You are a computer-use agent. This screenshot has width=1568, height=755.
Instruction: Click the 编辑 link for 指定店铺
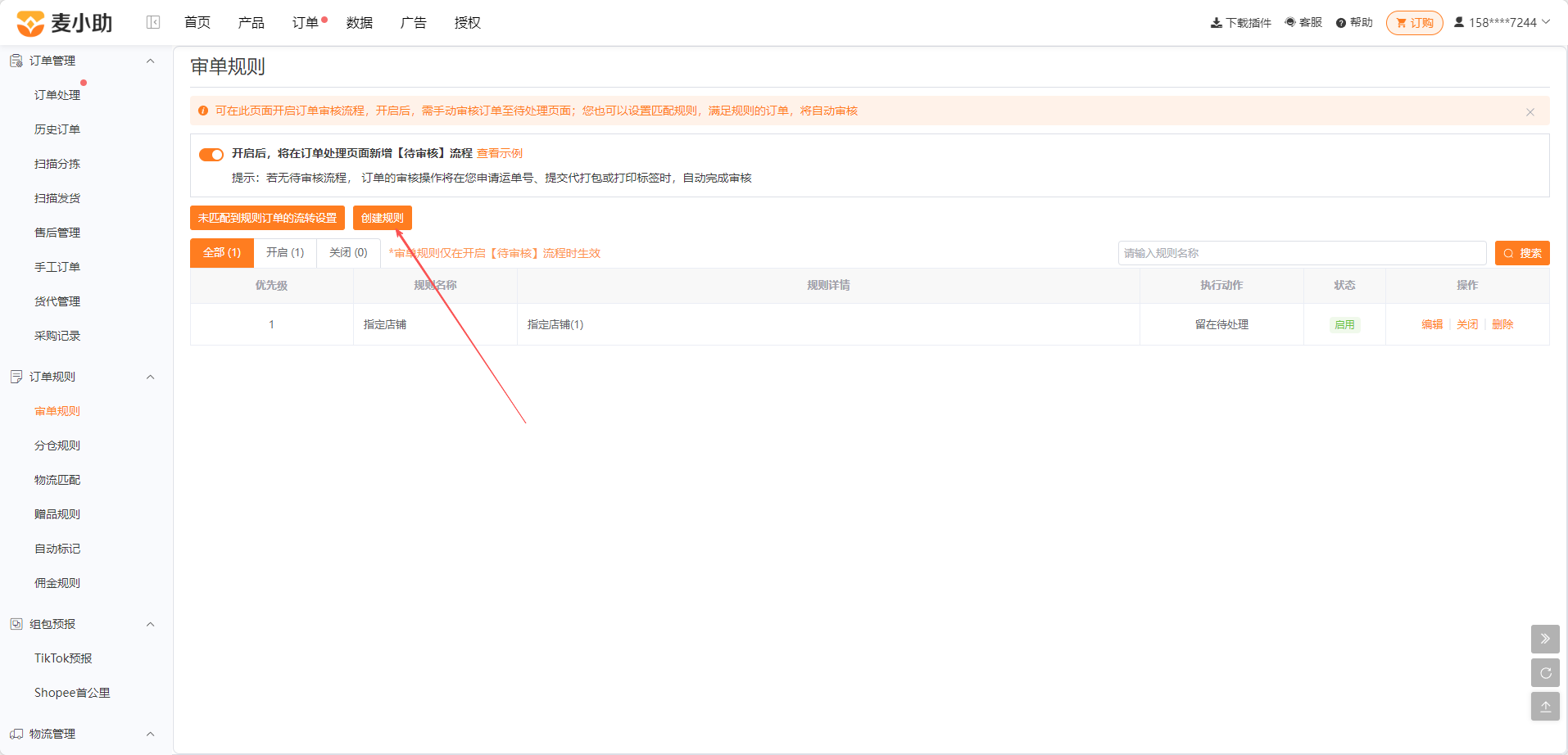point(1432,324)
